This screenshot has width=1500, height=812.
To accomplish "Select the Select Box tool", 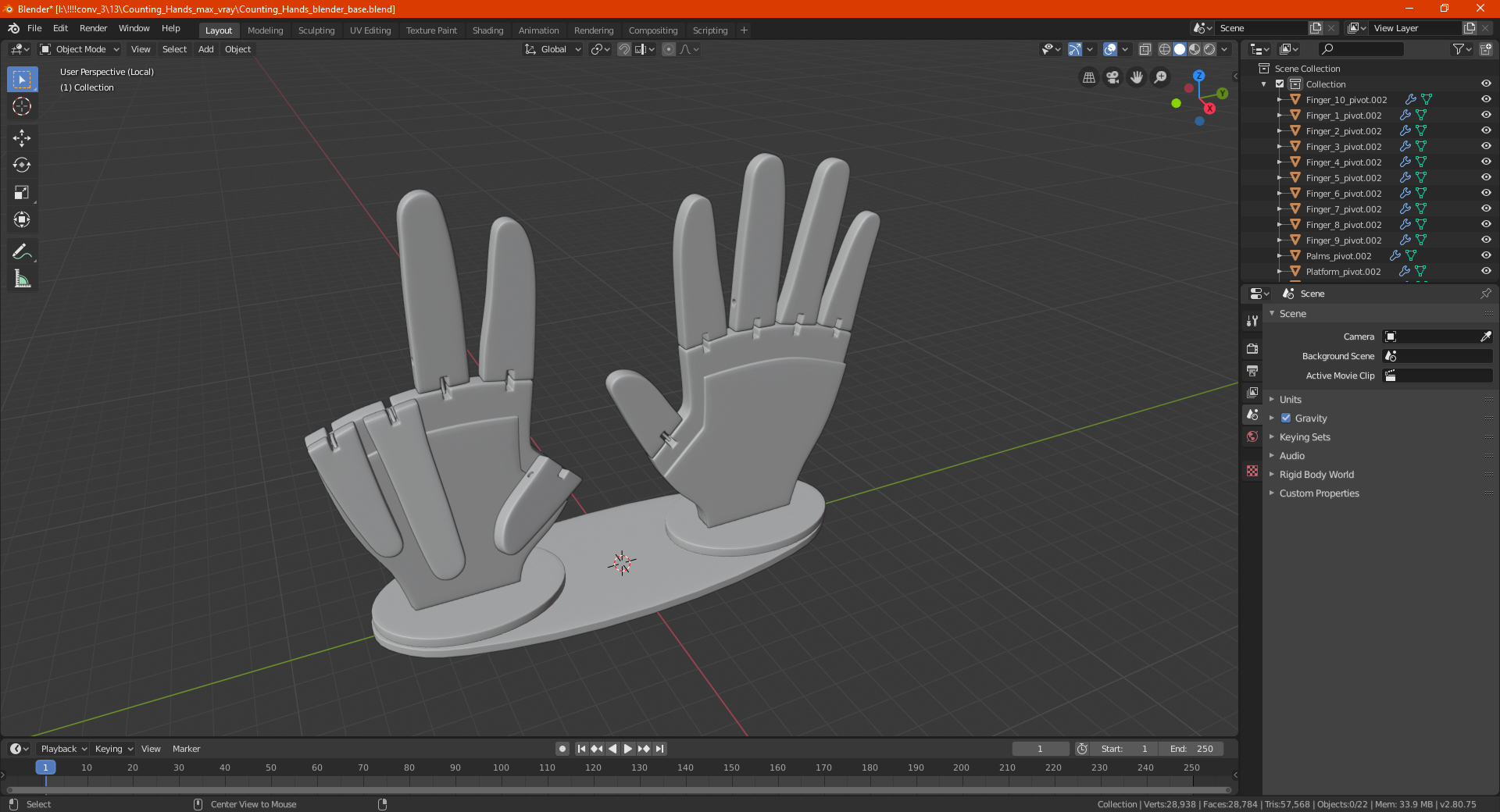I will click(22, 80).
